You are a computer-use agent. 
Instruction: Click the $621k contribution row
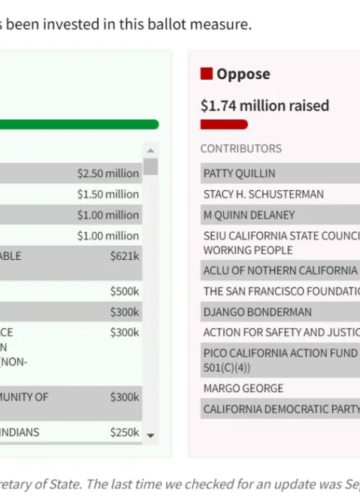71,263
